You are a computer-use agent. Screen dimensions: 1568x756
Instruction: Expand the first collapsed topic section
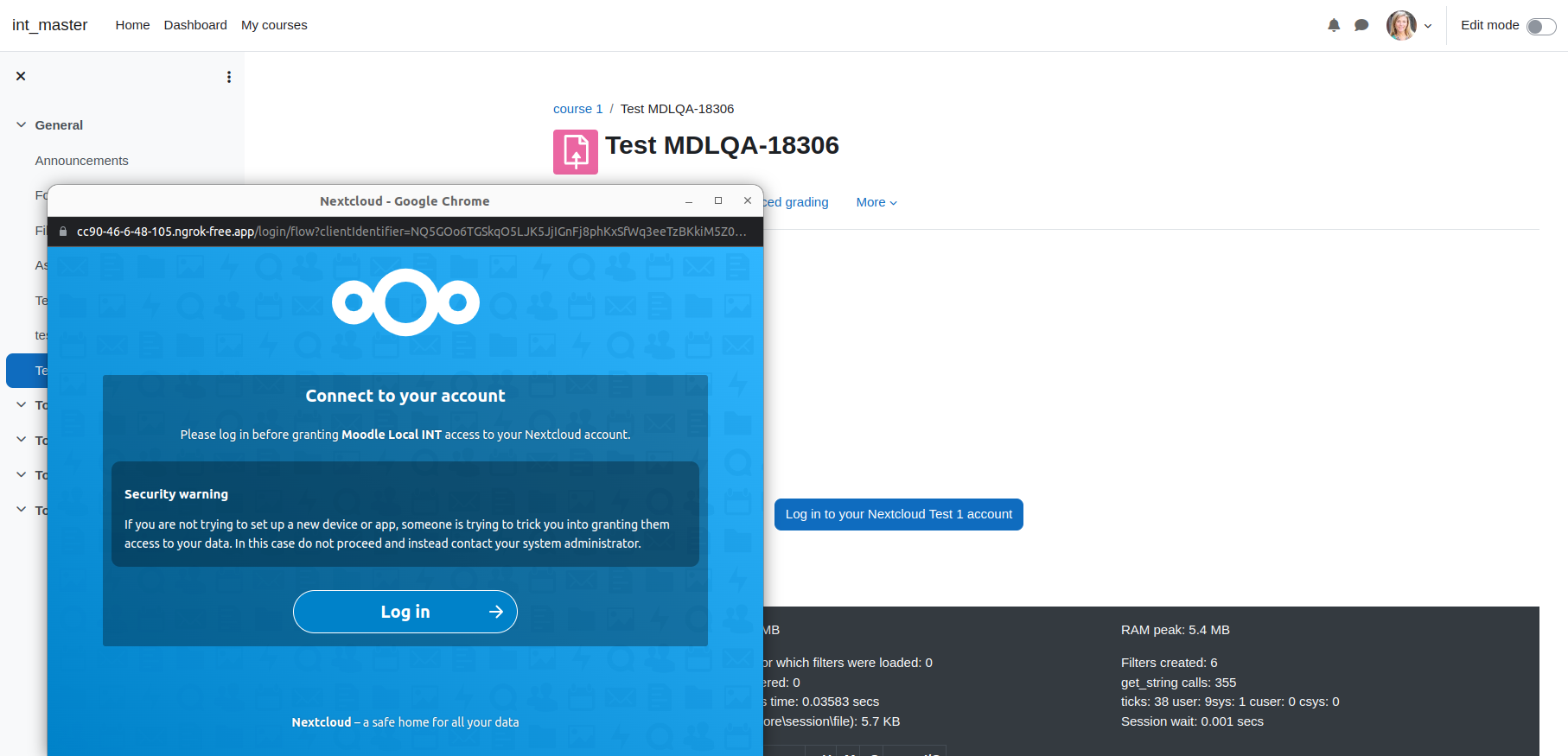click(21, 404)
